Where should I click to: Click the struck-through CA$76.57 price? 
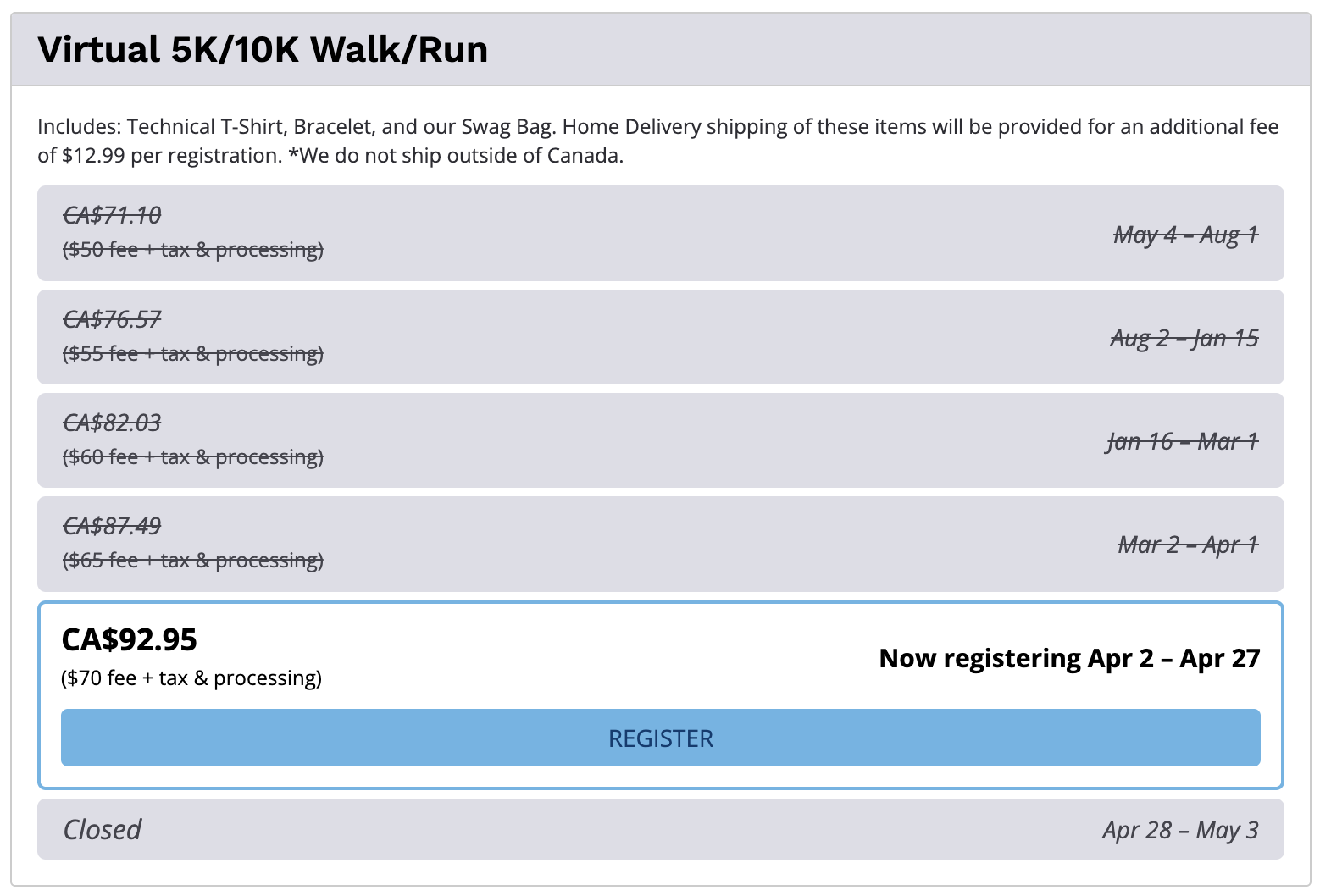click(112, 319)
